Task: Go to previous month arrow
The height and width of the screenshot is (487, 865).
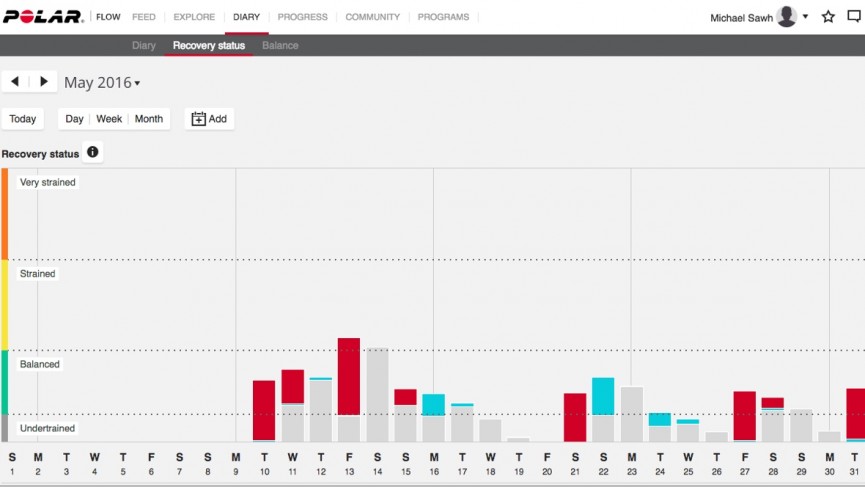Action: pyautogui.click(x=15, y=82)
